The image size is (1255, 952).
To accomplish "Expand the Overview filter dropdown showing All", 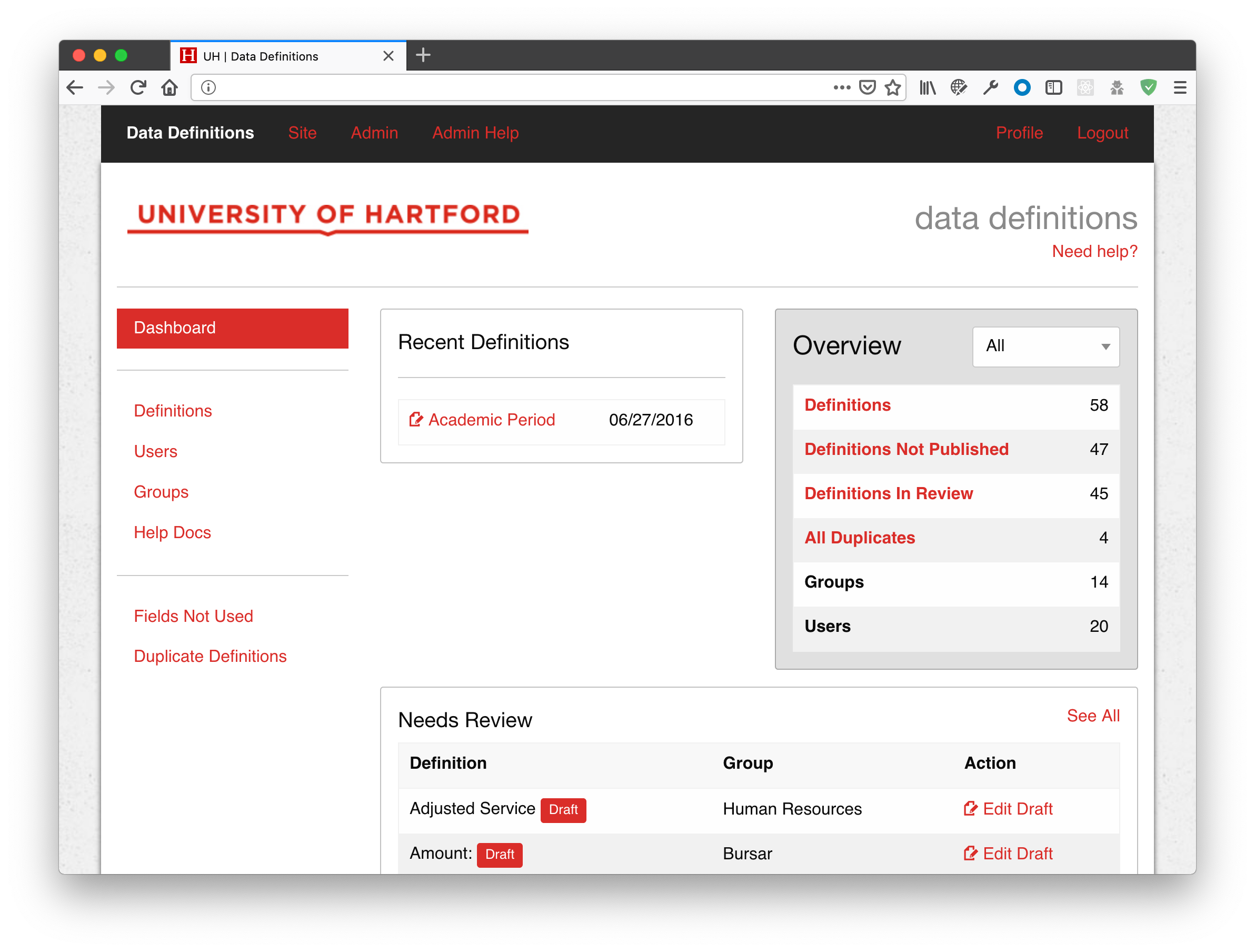I will [x=1045, y=346].
